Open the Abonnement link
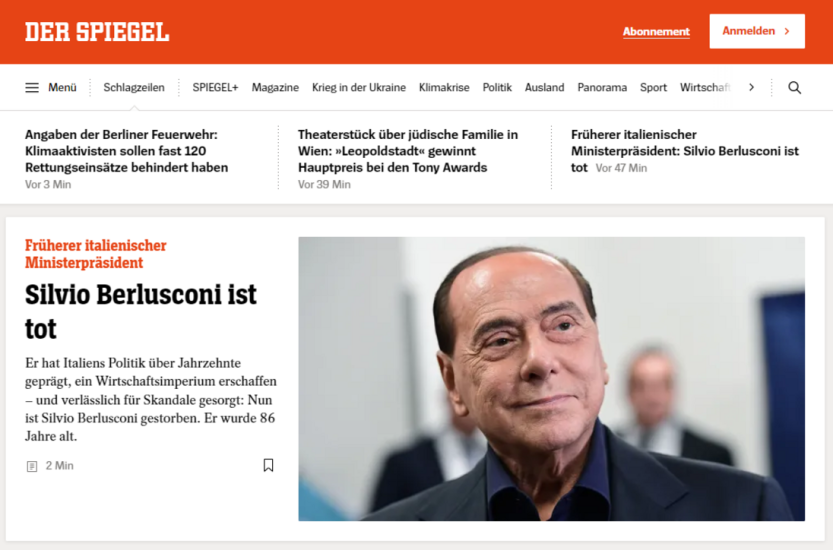 coord(656,32)
